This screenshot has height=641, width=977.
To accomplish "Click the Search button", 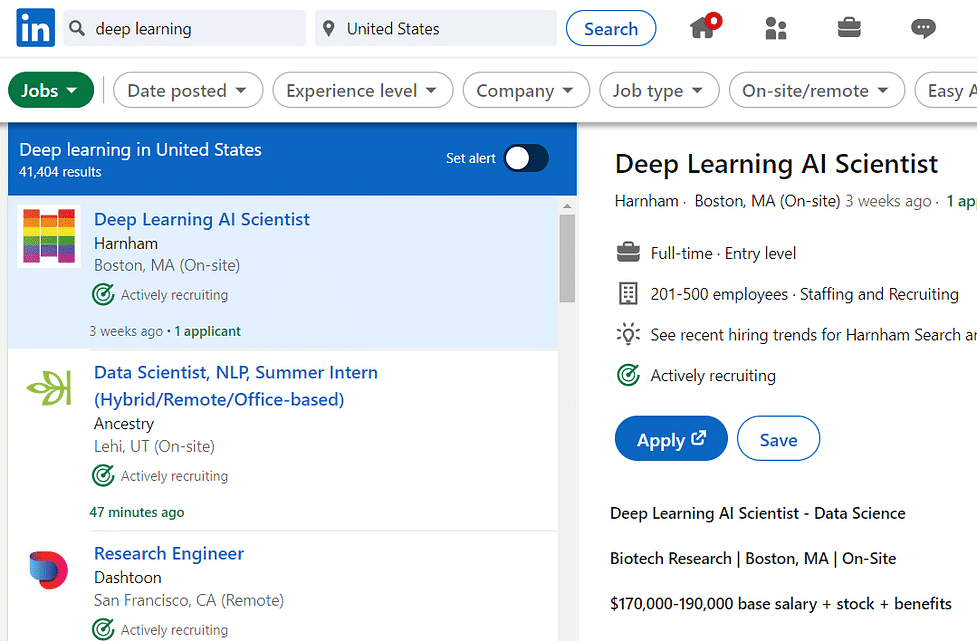I will pyautogui.click(x=611, y=28).
